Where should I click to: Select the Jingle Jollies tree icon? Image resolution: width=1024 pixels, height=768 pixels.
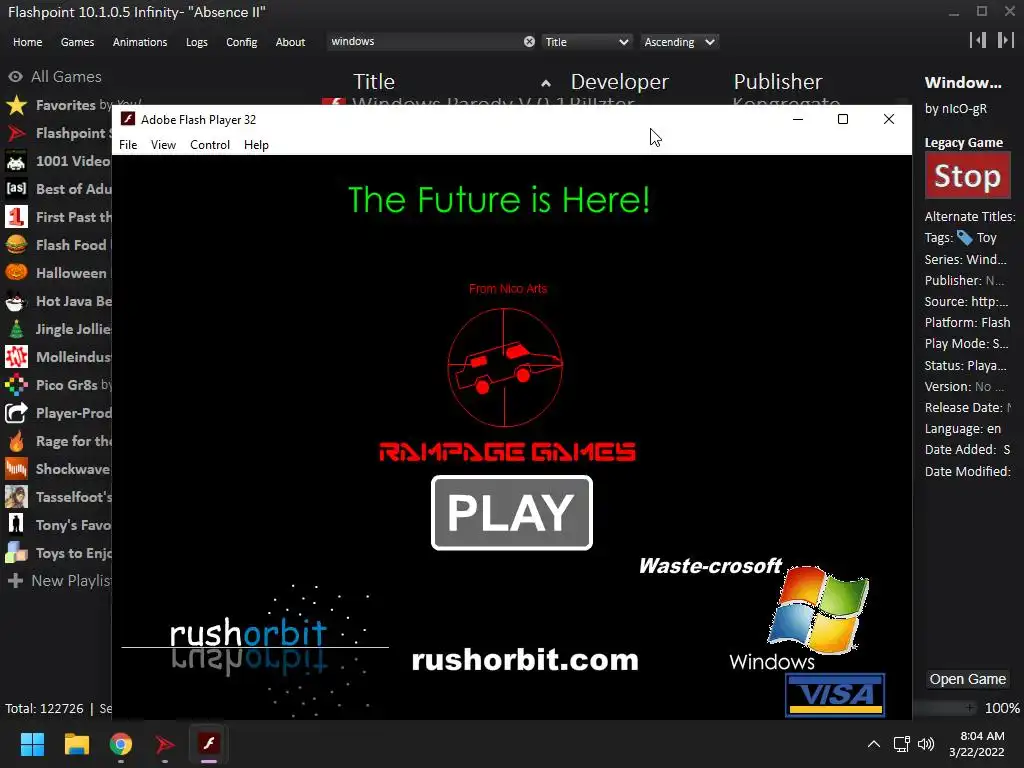[x=16, y=329]
